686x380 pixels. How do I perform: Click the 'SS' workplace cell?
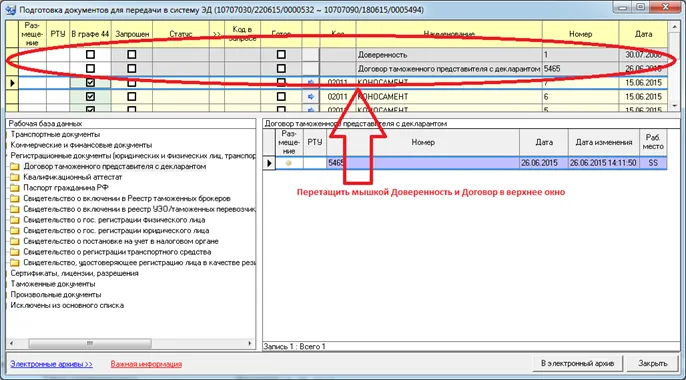(653, 163)
